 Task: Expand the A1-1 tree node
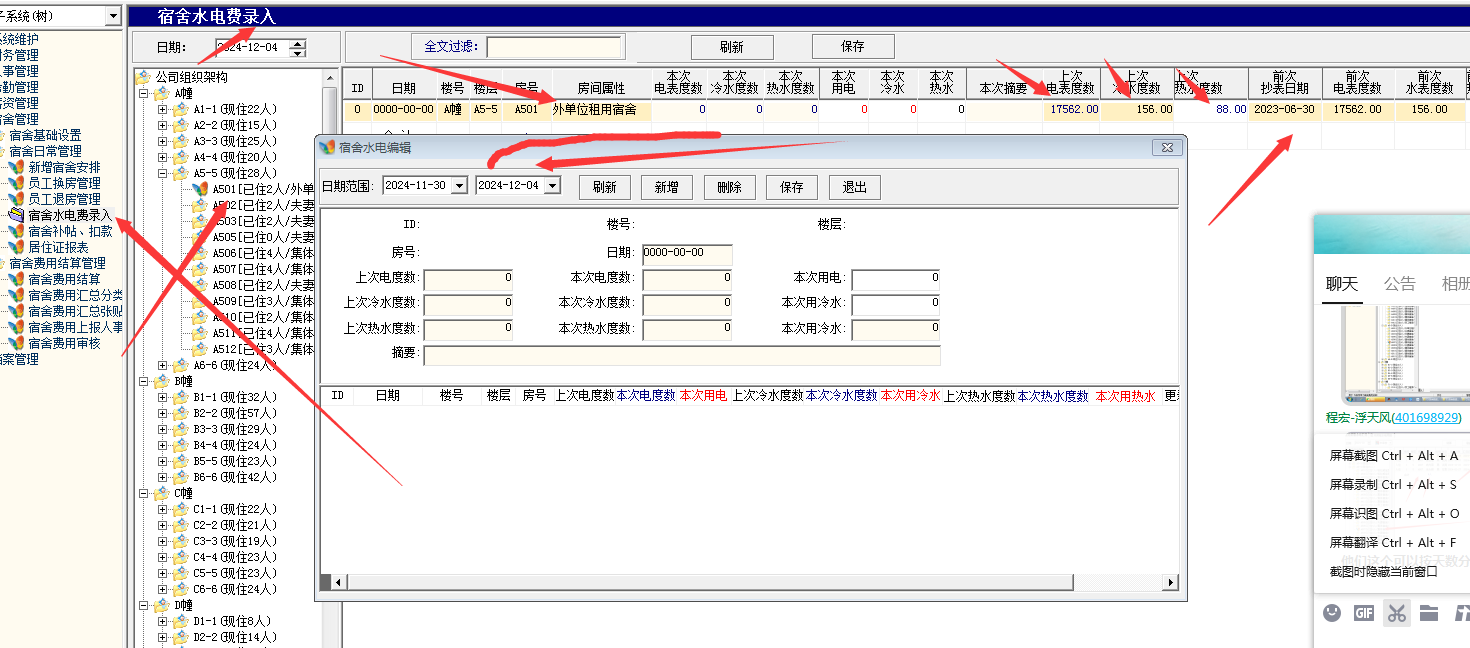point(163,109)
